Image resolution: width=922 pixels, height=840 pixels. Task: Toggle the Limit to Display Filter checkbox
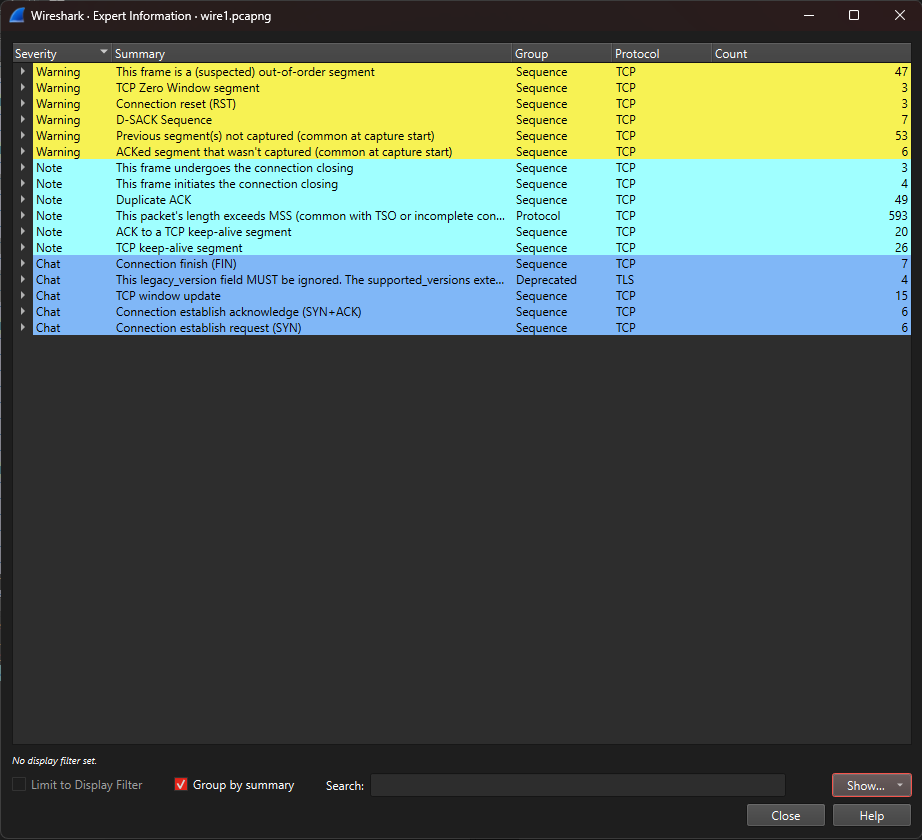19,784
